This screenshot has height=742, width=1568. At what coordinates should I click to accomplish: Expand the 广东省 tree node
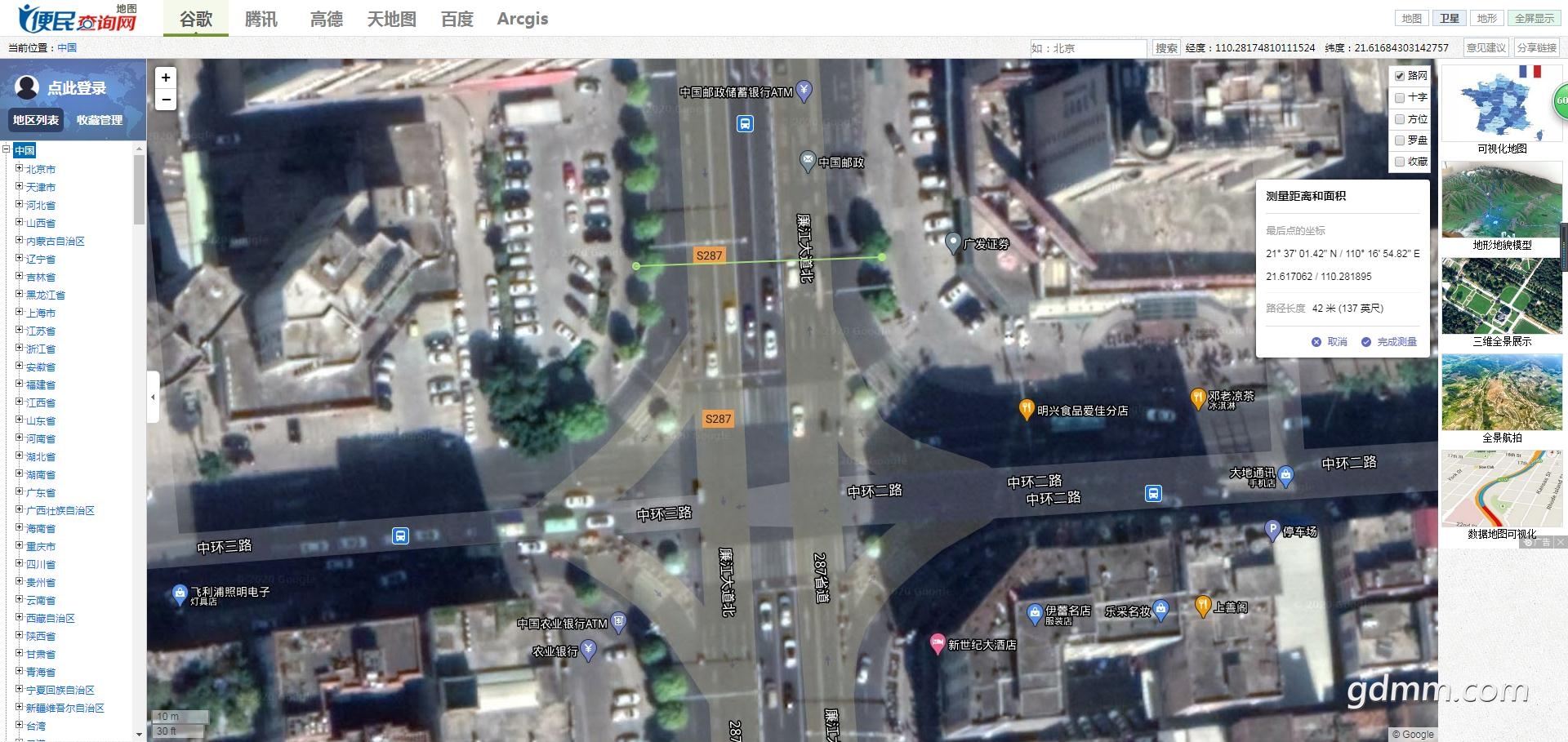[19, 491]
